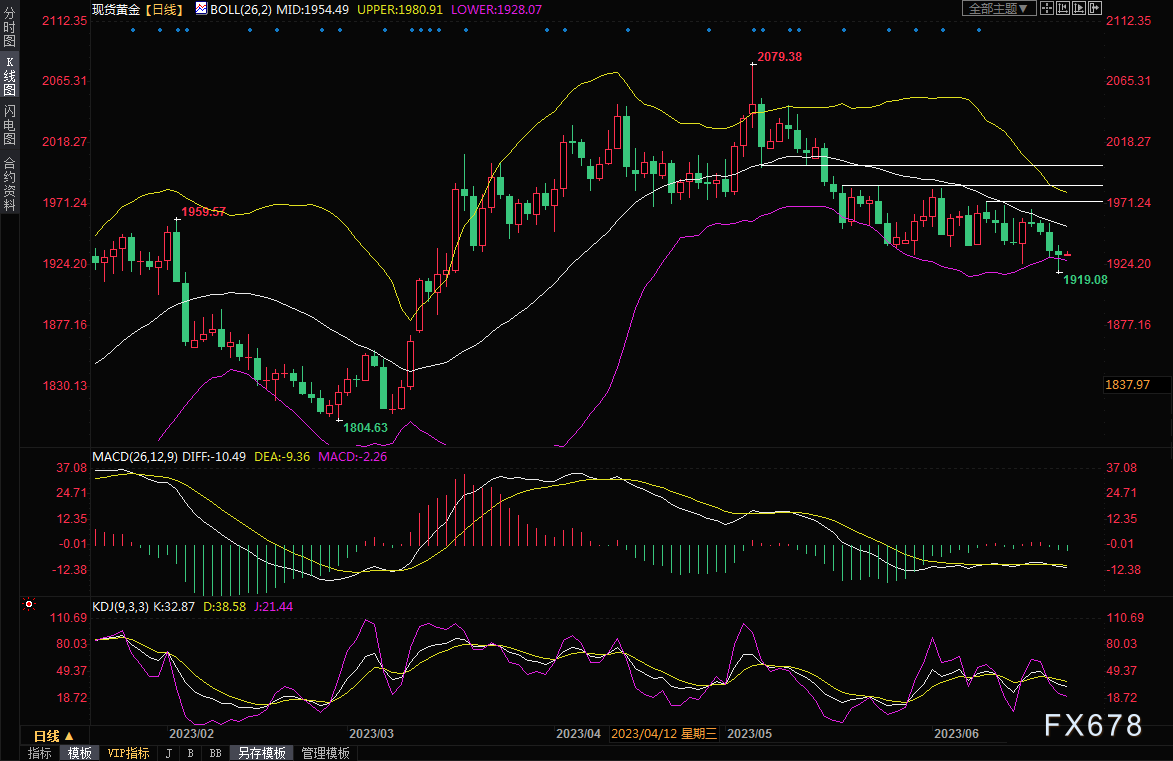Open the 合约资料 side tab
1173x761 pixels.
click(9, 183)
